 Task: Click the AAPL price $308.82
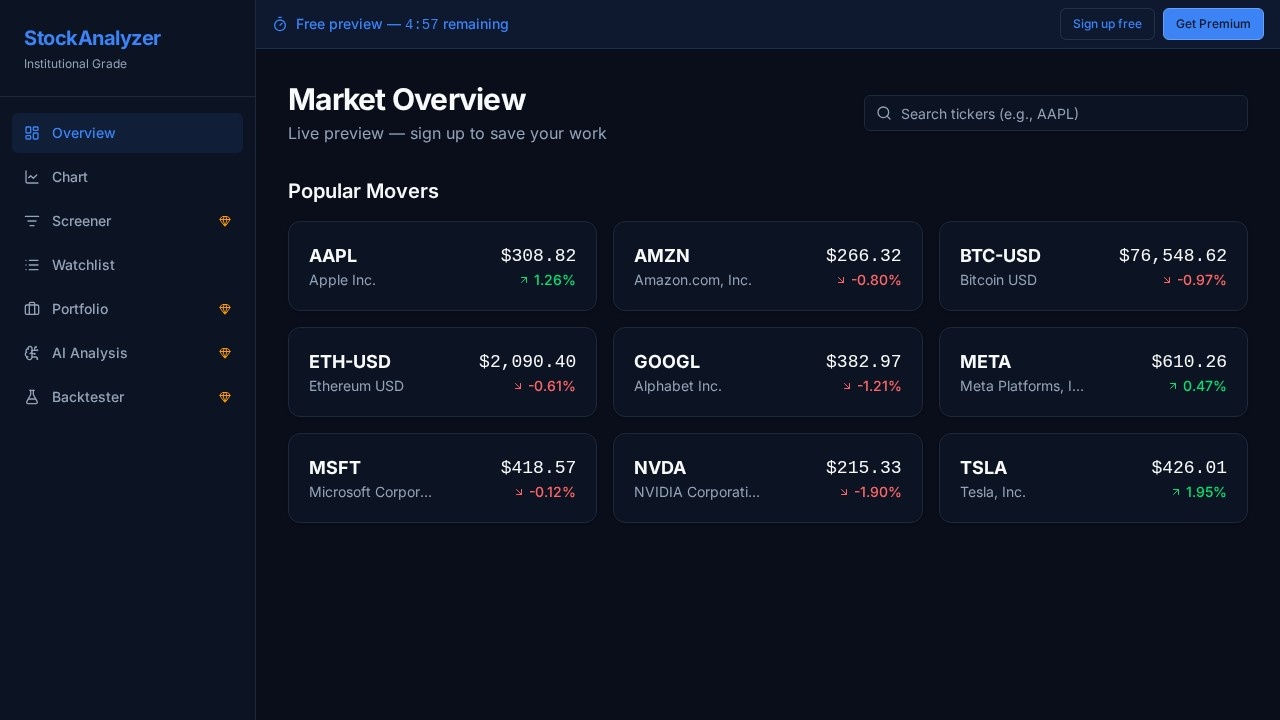[x=538, y=256]
